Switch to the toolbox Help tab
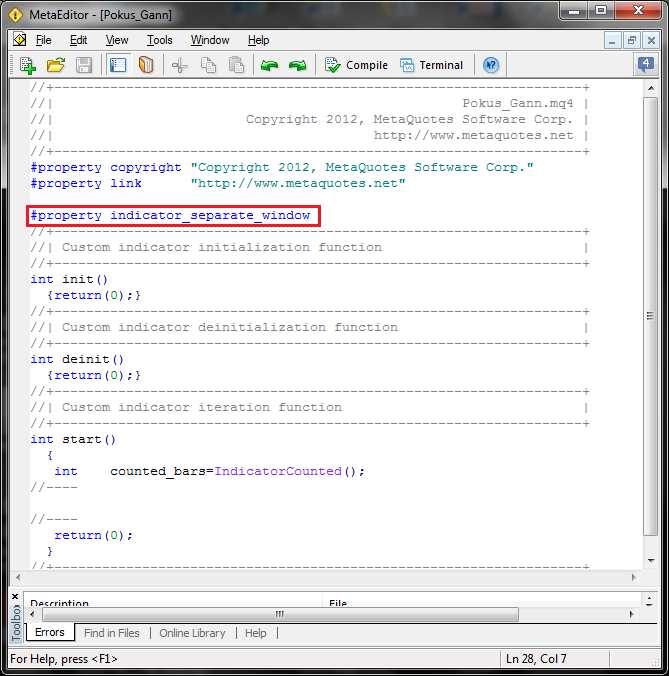The height and width of the screenshot is (676, 669). 256,633
